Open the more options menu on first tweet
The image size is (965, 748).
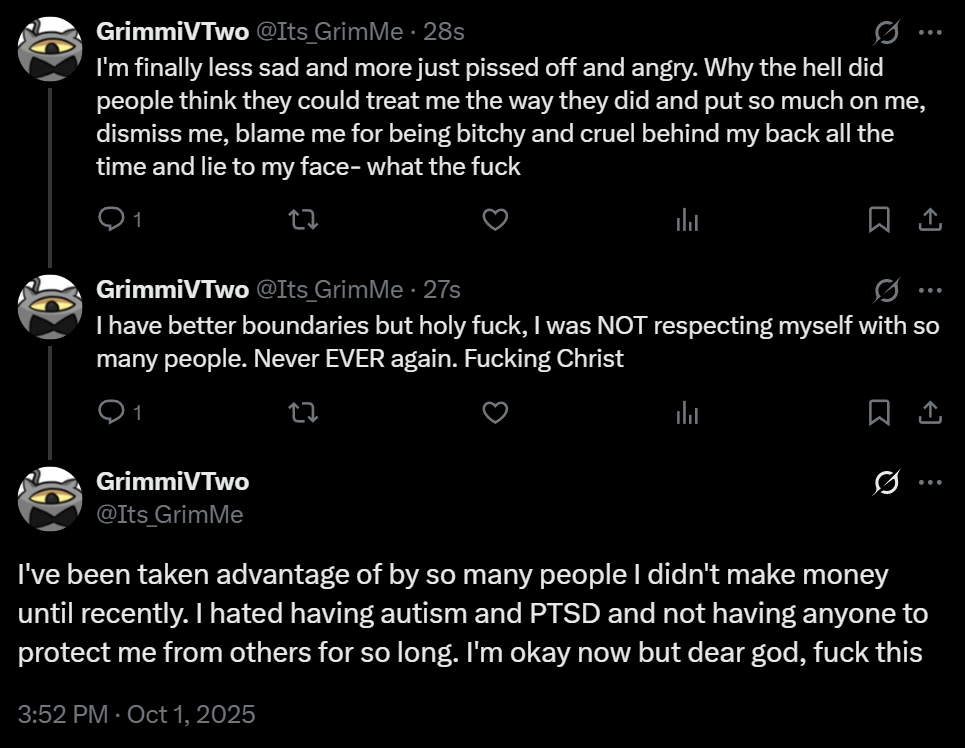(x=930, y=34)
